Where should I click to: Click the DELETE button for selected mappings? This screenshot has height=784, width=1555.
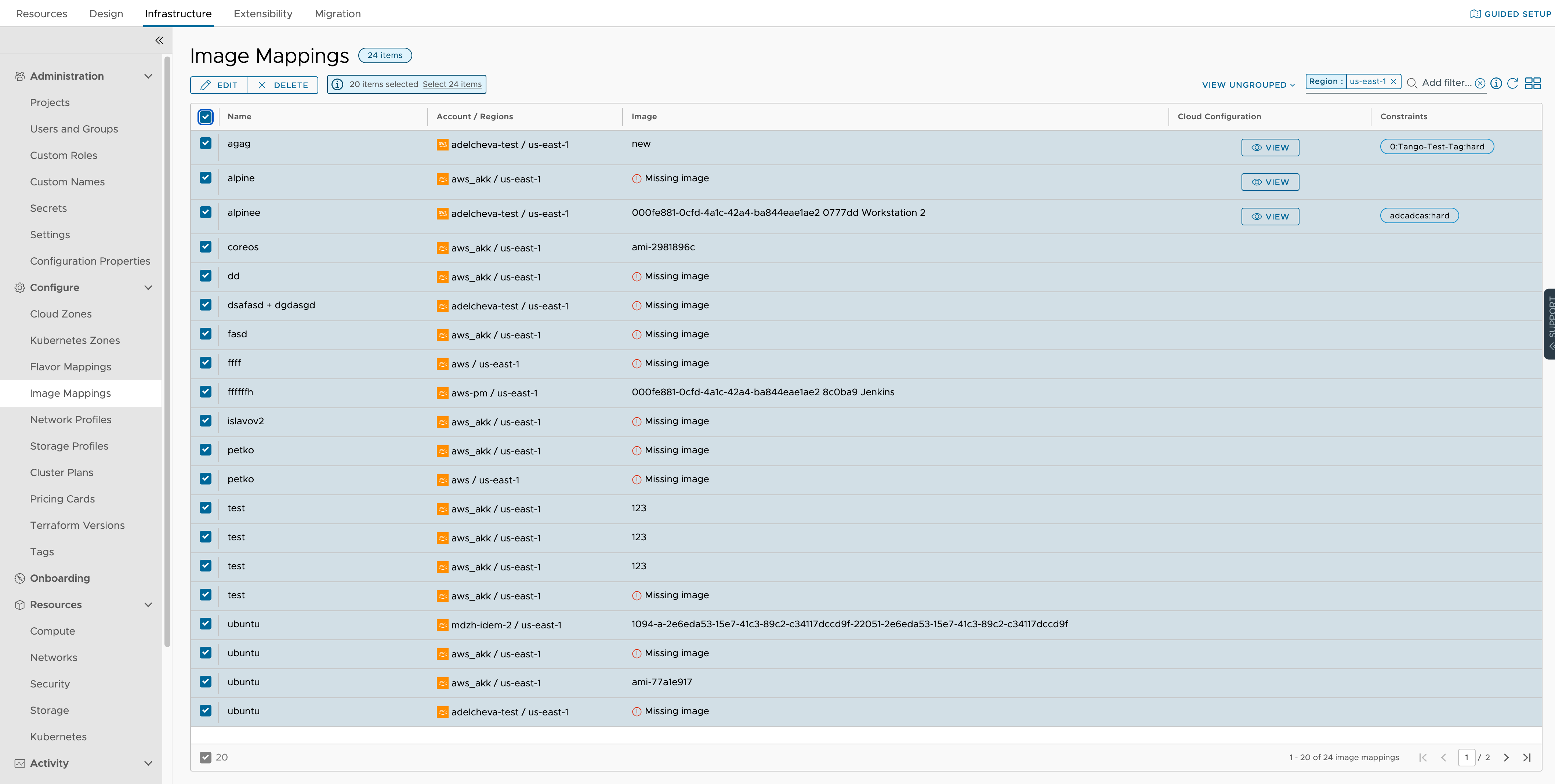[283, 84]
